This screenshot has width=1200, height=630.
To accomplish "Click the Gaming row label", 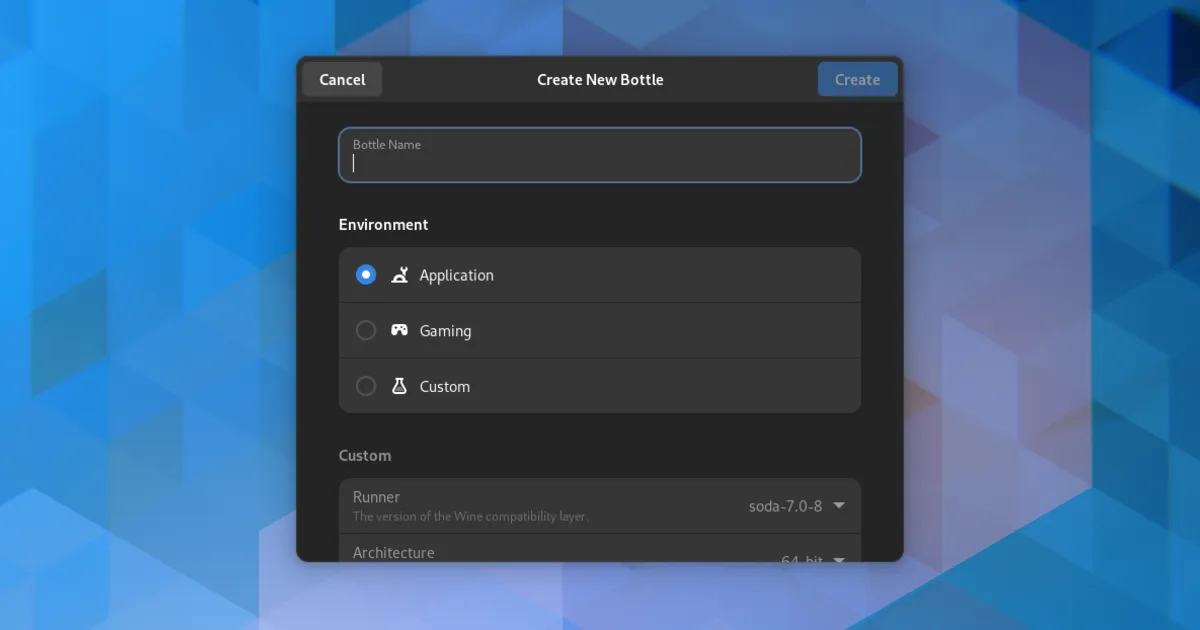I will click(x=445, y=331).
